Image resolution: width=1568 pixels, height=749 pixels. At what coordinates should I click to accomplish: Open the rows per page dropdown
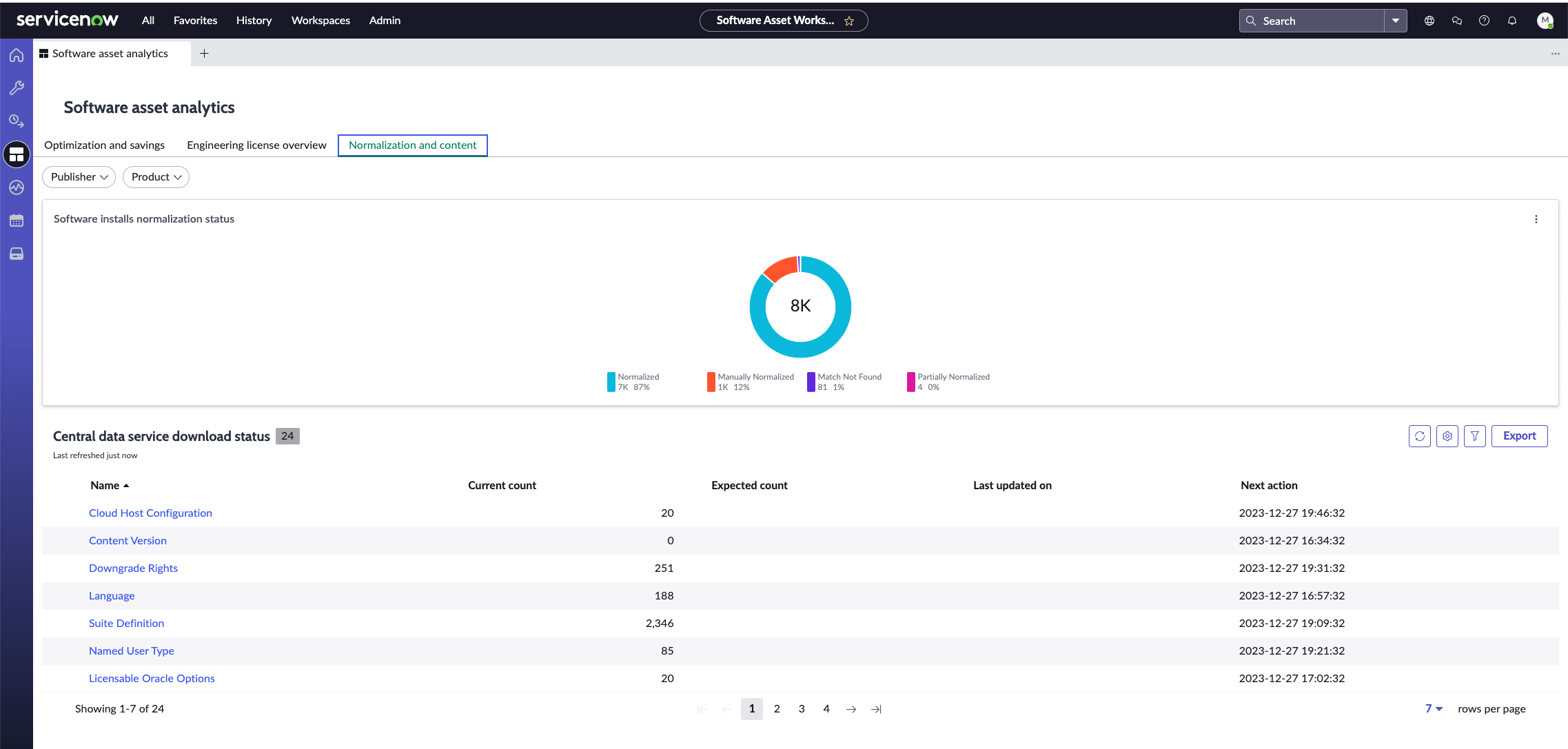pos(1434,708)
